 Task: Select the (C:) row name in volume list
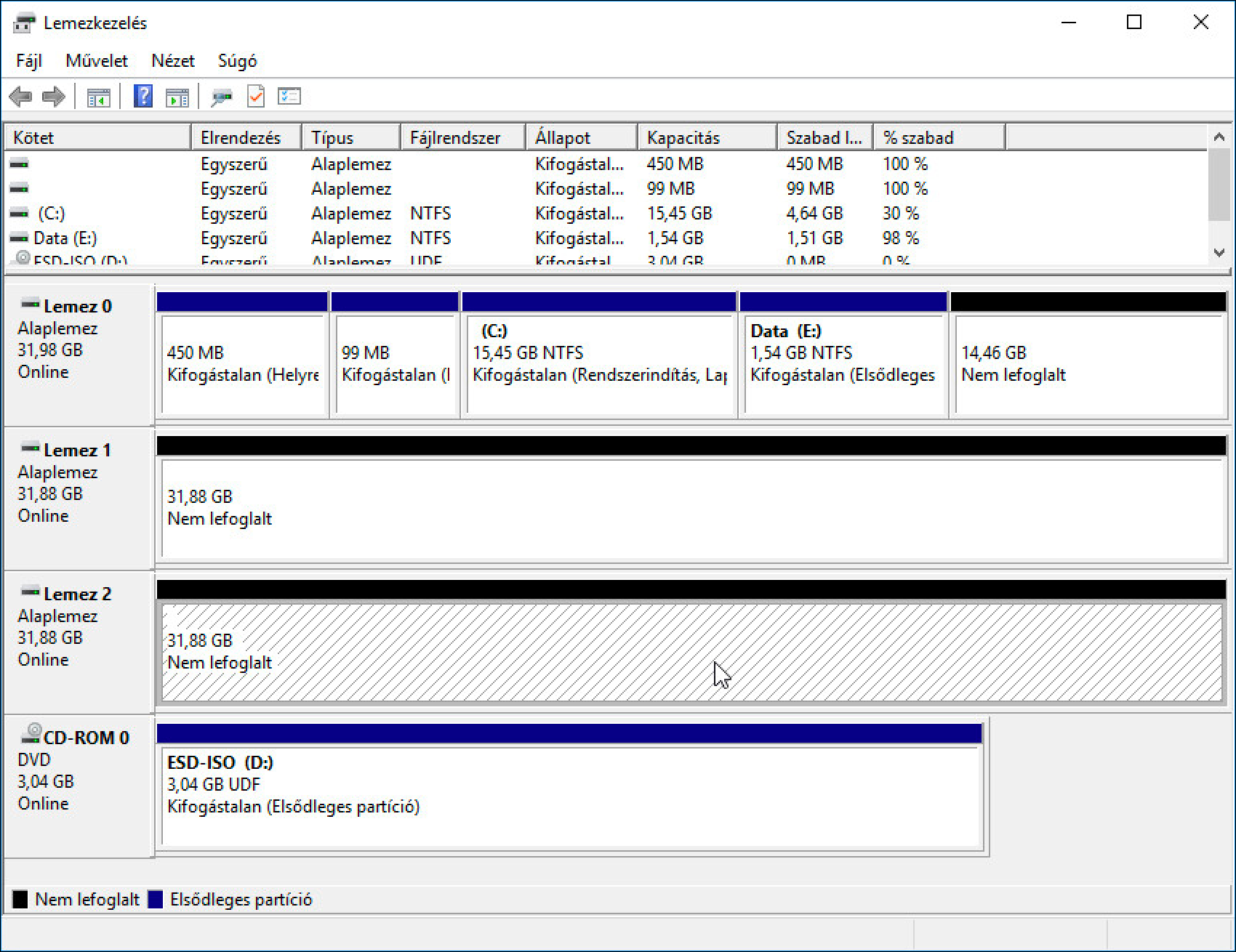(x=51, y=214)
